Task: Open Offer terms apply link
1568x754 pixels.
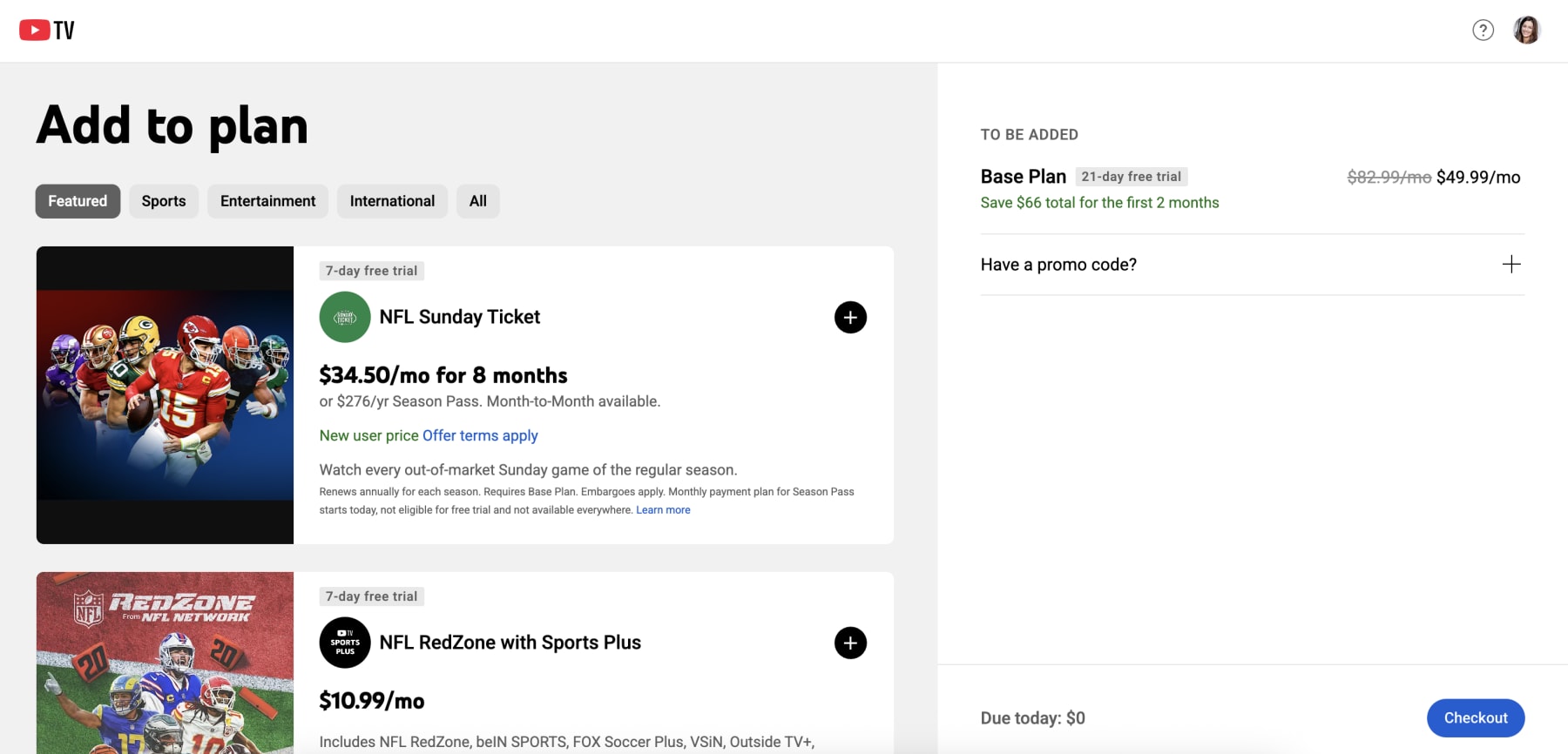Action: (x=480, y=435)
